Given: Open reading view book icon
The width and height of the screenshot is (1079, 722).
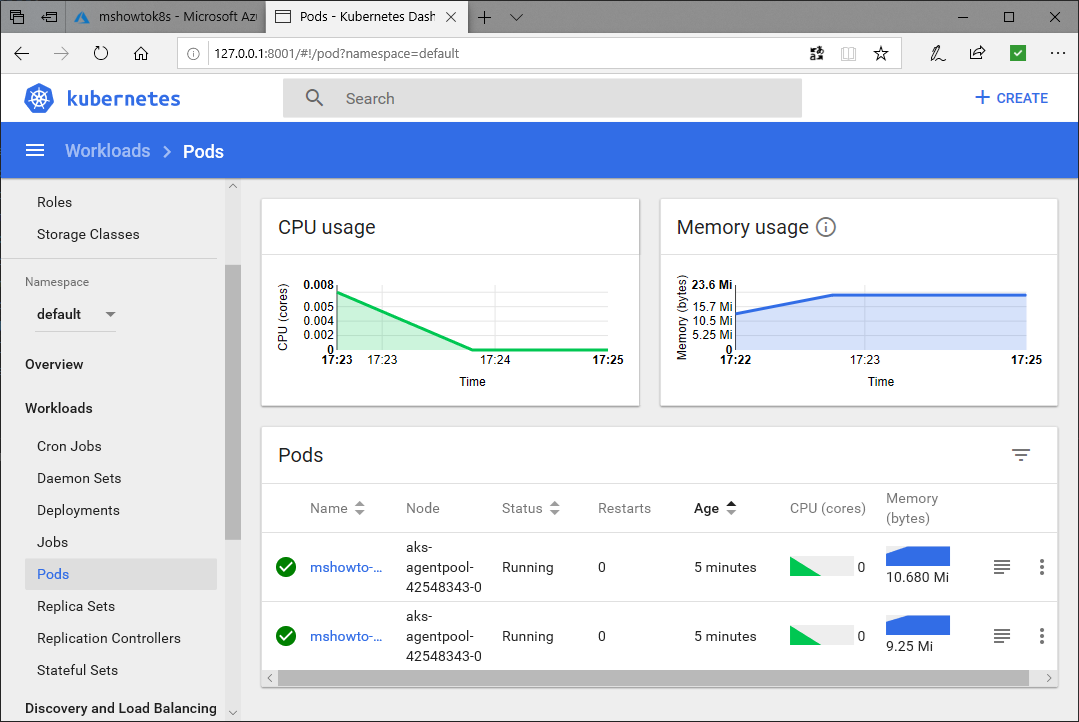Looking at the screenshot, I should [x=848, y=54].
